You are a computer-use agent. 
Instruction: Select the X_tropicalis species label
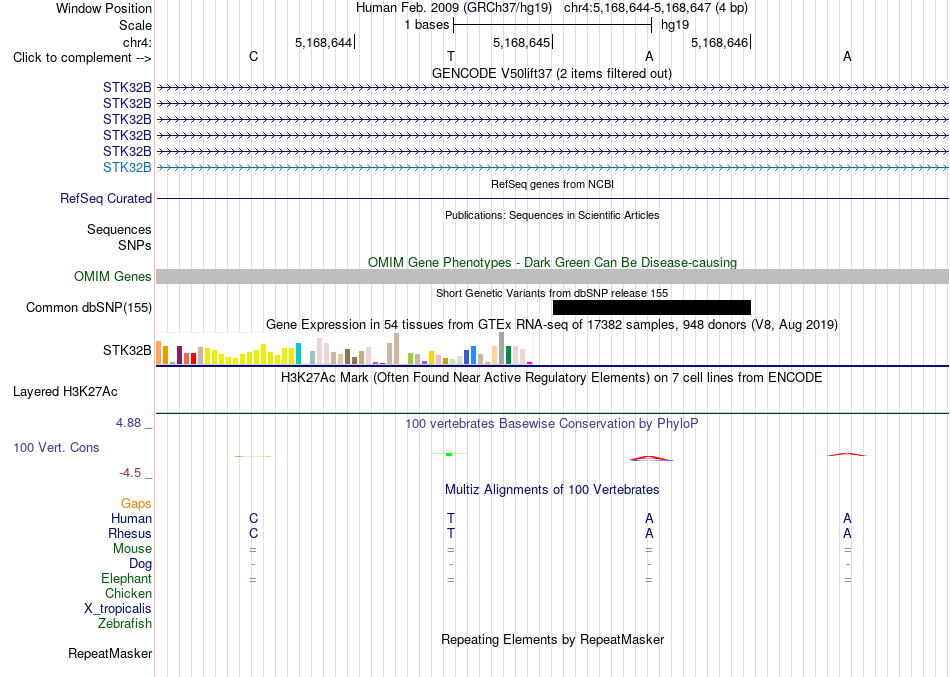coord(118,609)
